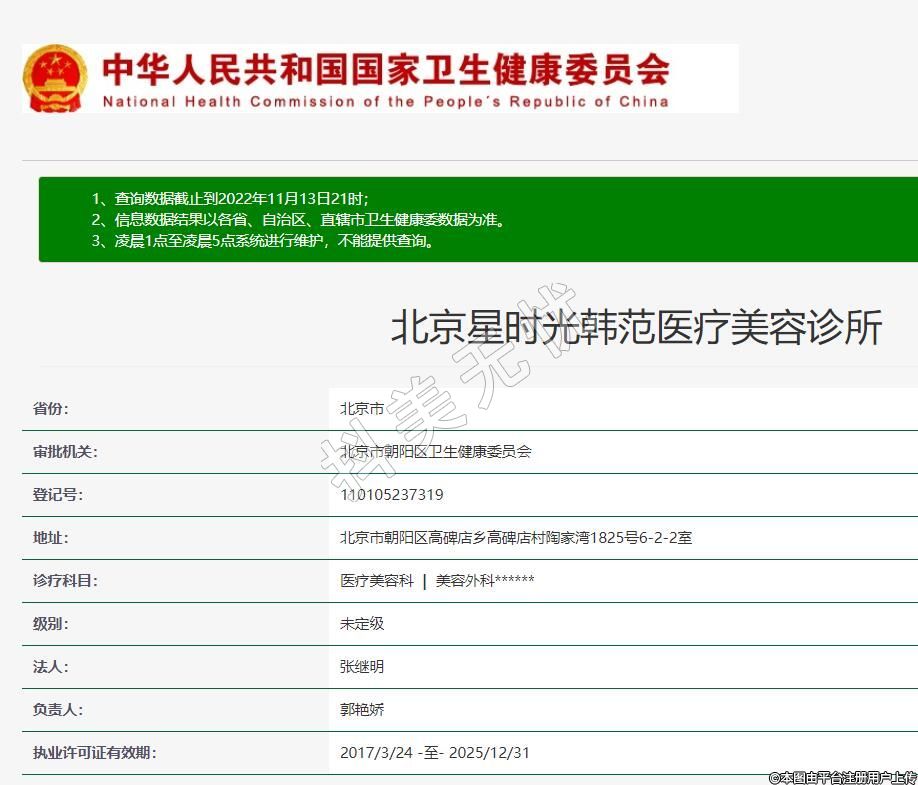Click the second notice line in green banner
918x785 pixels.
298,220
